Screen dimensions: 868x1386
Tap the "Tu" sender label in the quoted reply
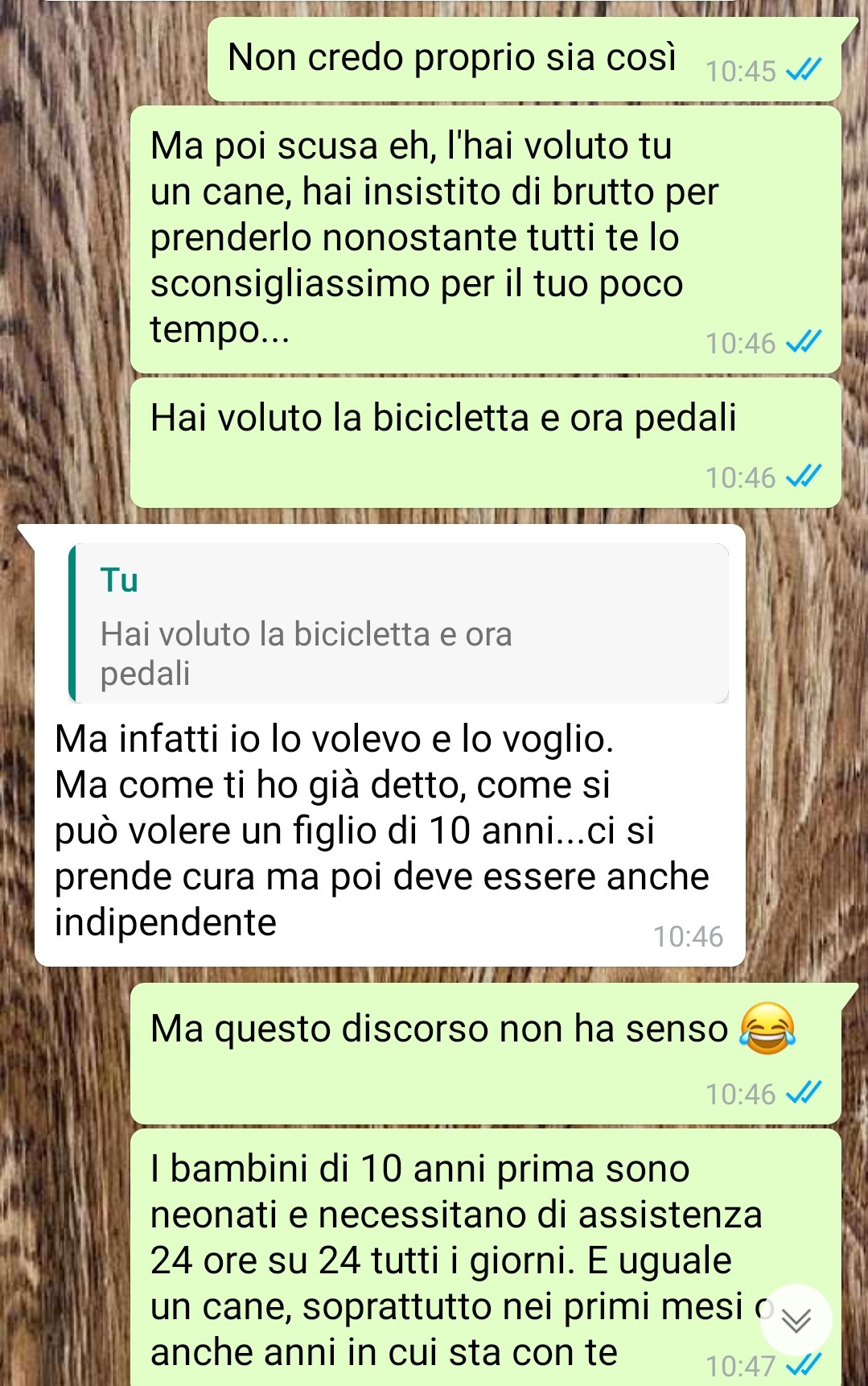tap(119, 580)
